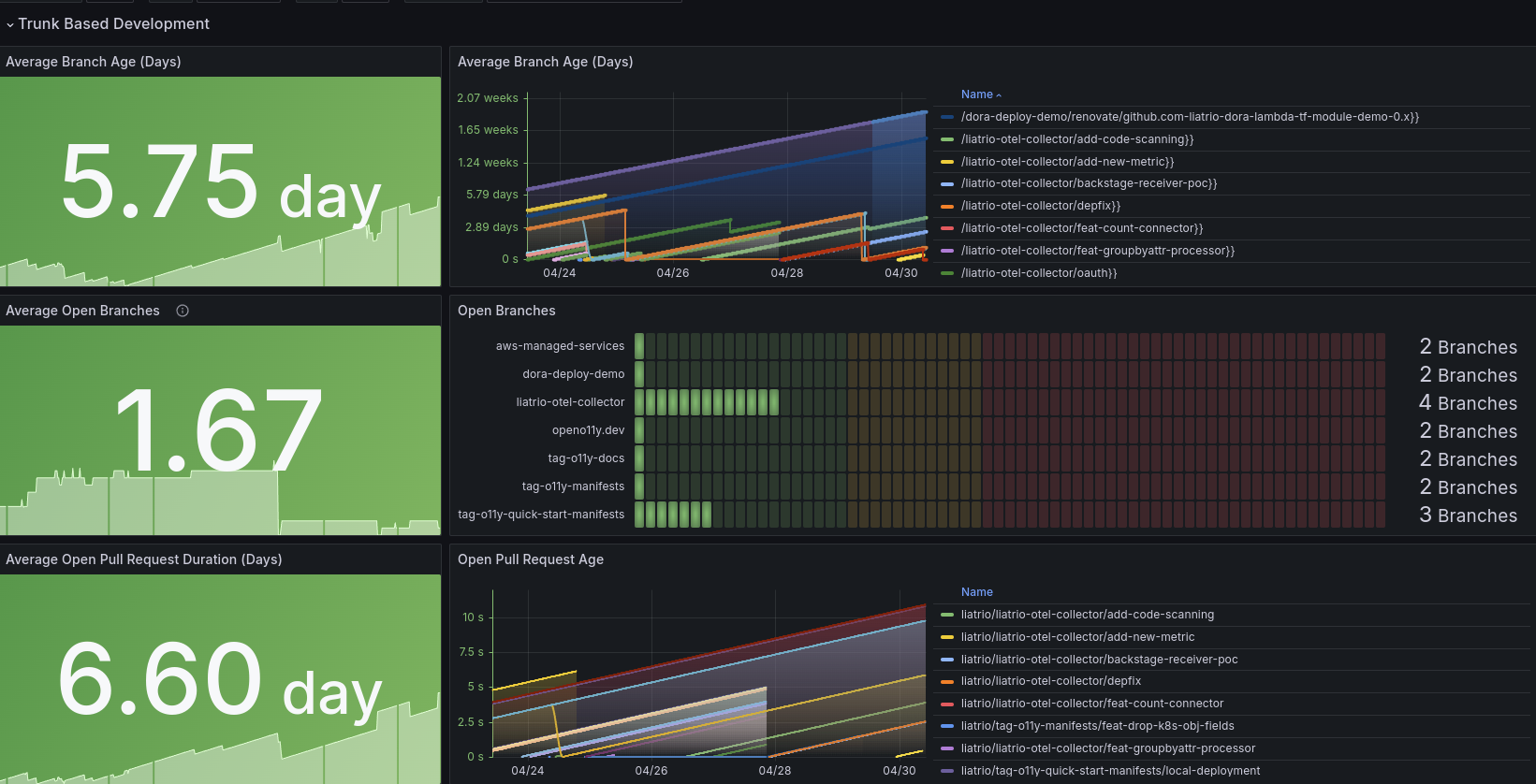The image size is (1536, 784).
Task: Select legend entry liatrio/liatrio-otel-collector/depfix
Action: (x=1051, y=681)
